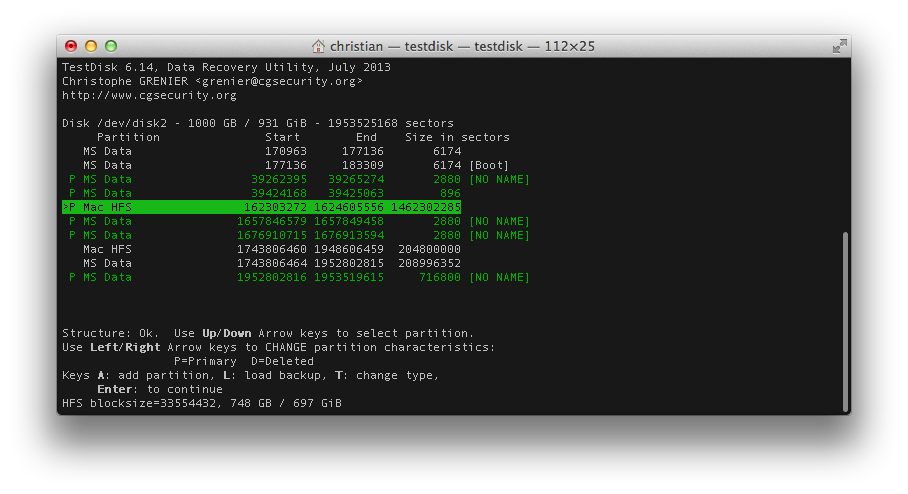Screen dimensions: 908x494
Task: Click the http://www.cgsecurity.org URL
Action: 149,95
